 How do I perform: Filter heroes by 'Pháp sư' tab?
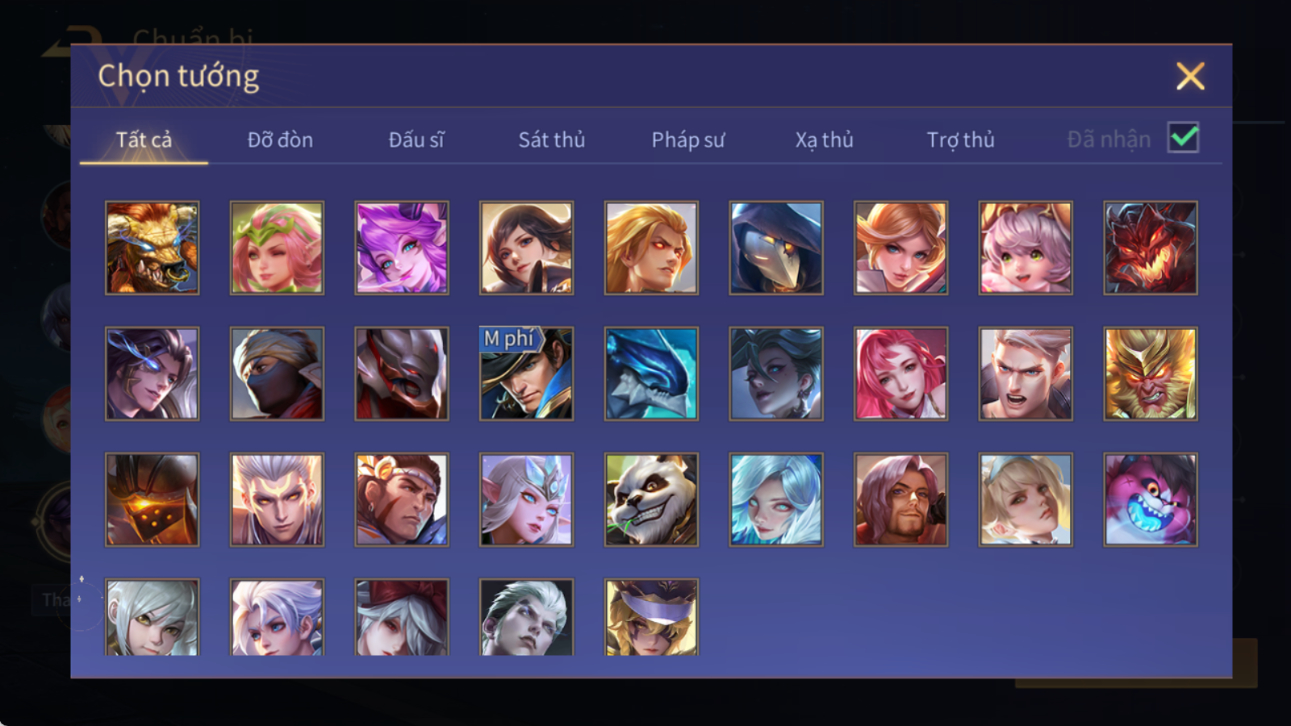pyautogui.click(x=688, y=140)
